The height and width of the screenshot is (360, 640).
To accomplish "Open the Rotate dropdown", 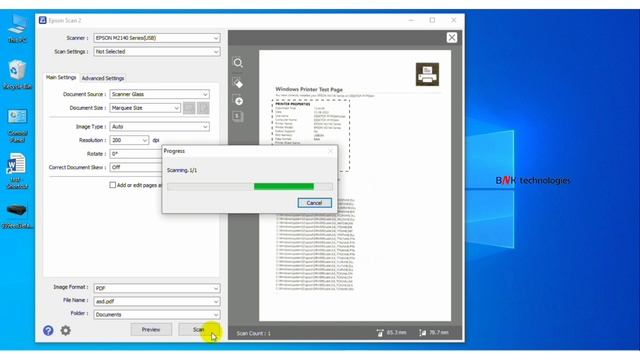I will (136, 154).
